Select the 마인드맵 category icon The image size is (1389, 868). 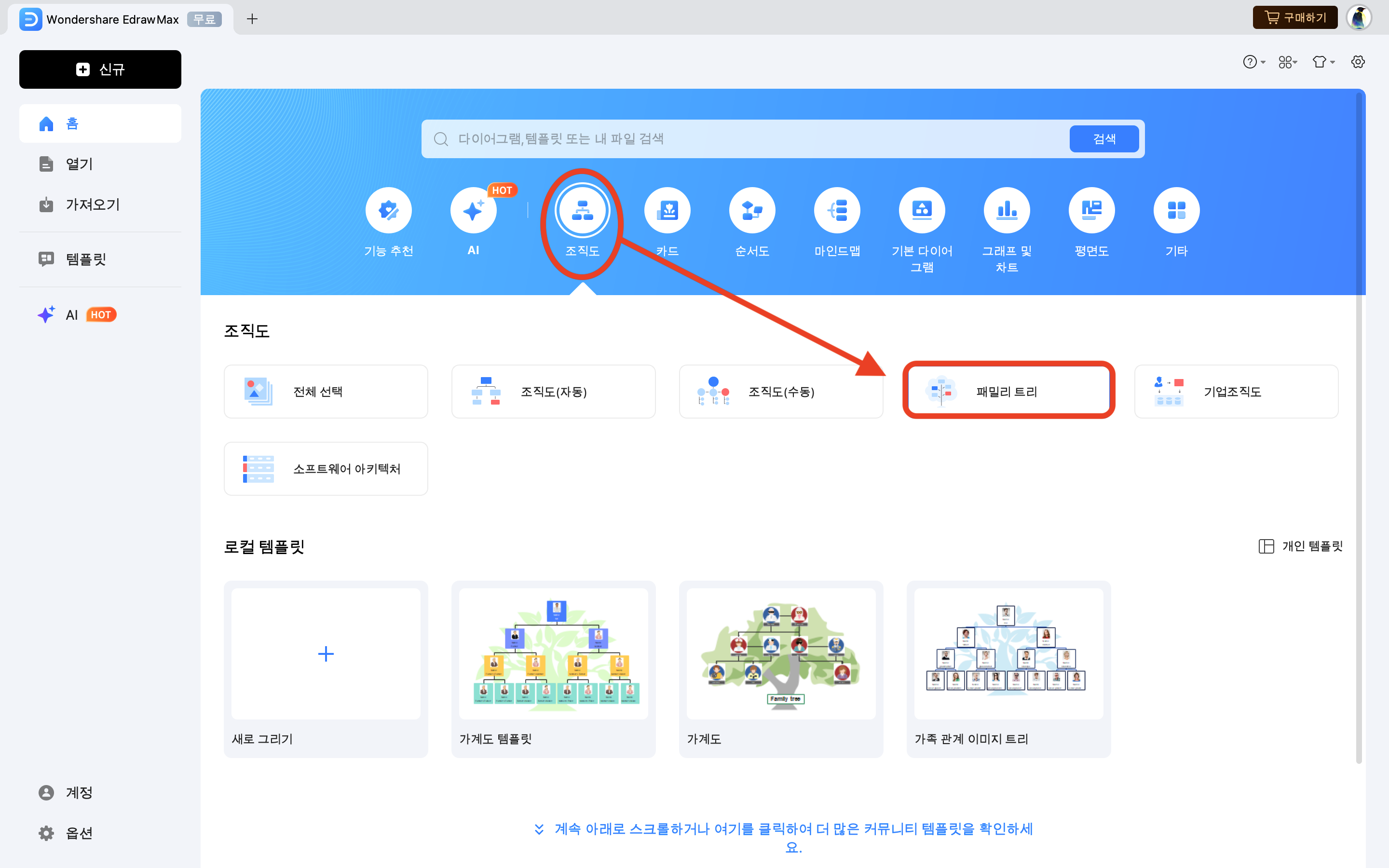837,210
